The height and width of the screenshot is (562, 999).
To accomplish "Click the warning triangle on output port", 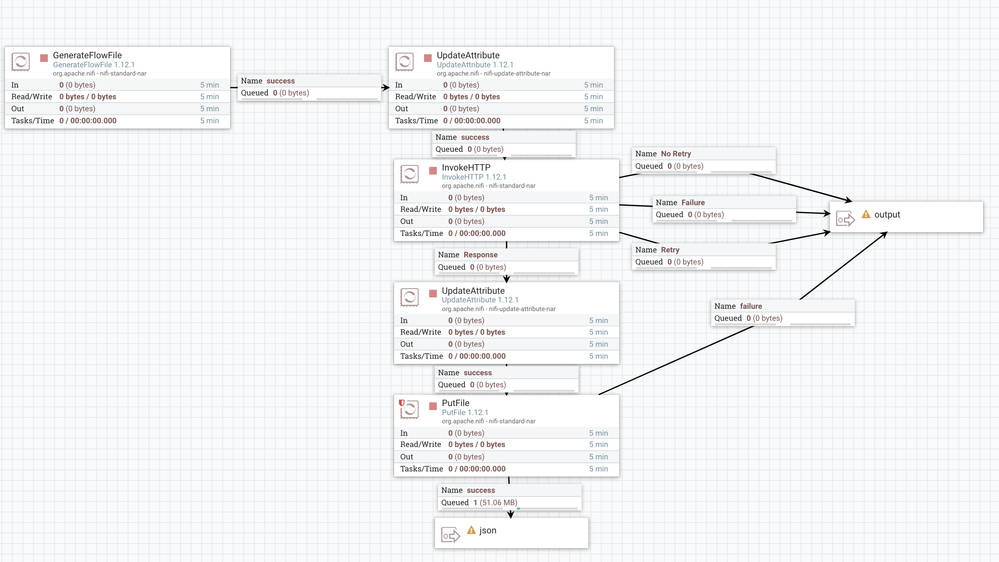I will click(866, 215).
